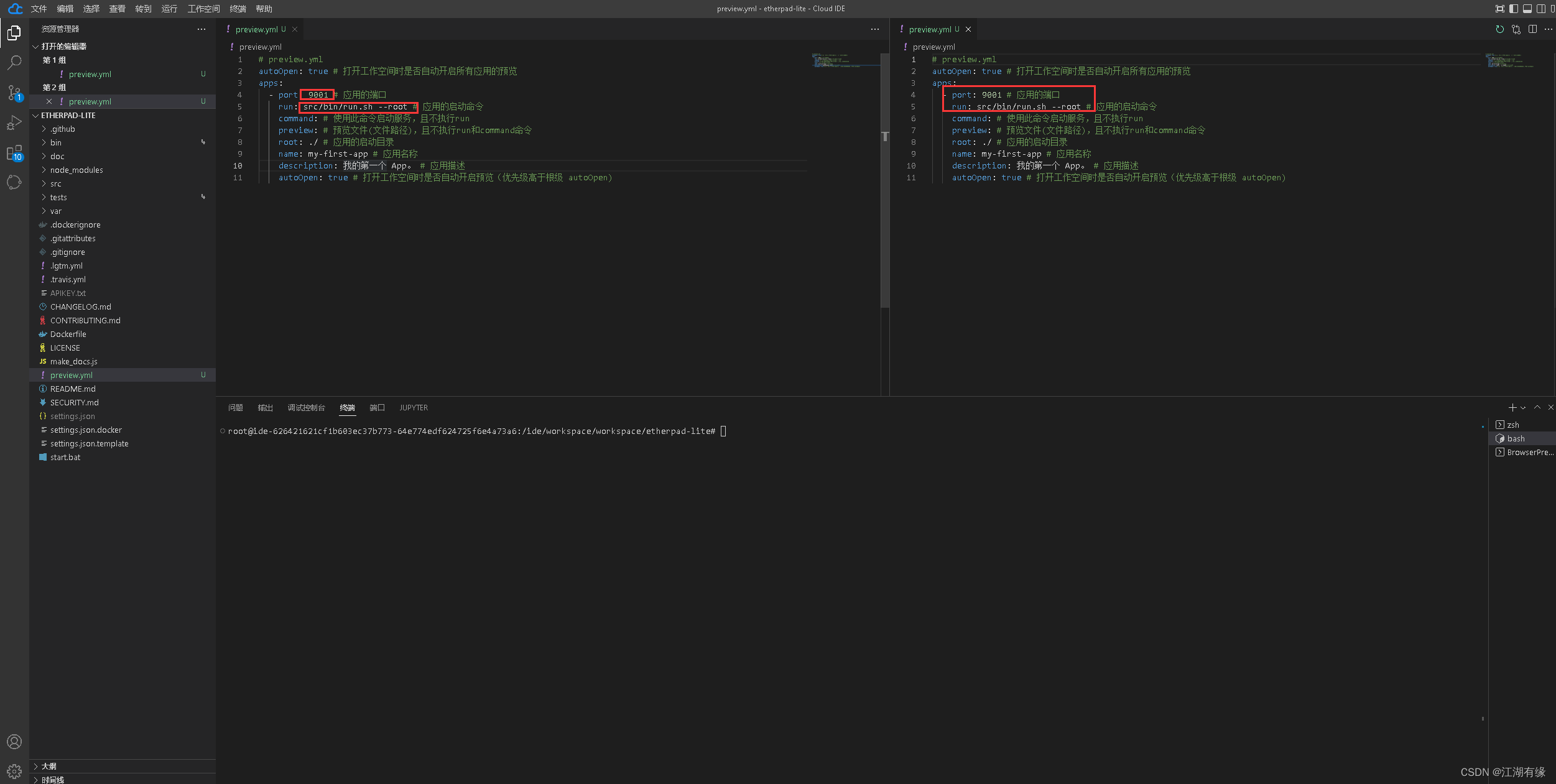
Task: Switch to the 端口 panel tab
Action: (377, 408)
